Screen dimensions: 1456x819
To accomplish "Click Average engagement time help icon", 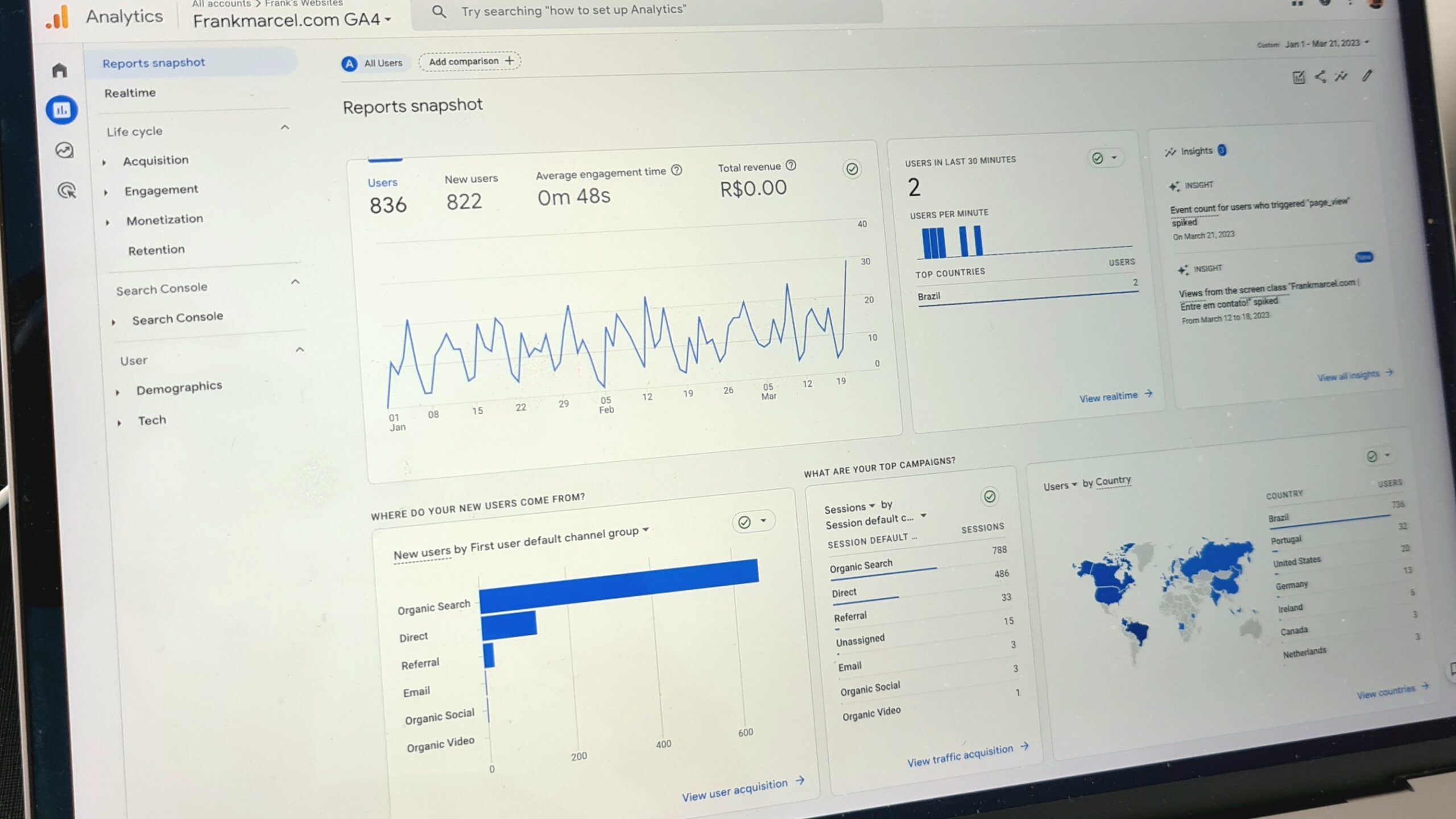I will click(x=676, y=169).
